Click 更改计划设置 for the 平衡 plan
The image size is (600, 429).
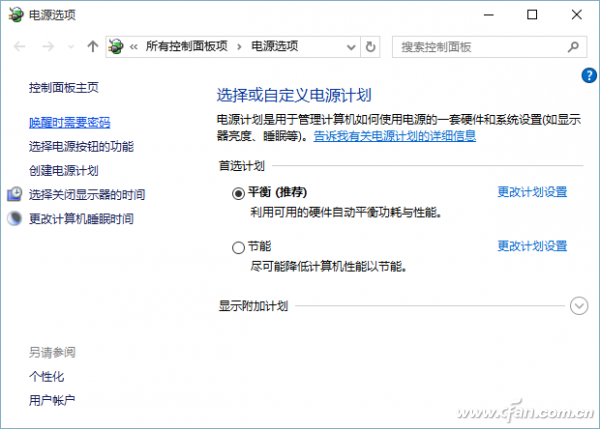tap(532, 192)
